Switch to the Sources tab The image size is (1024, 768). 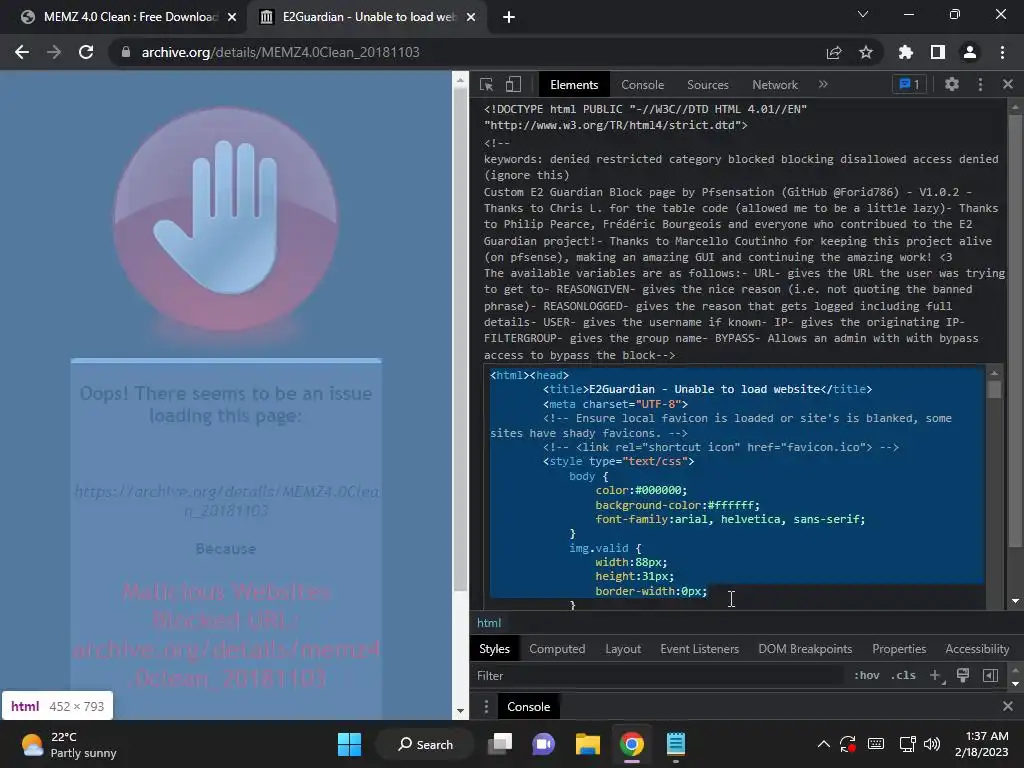pyautogui.click(x=707, y=85)
